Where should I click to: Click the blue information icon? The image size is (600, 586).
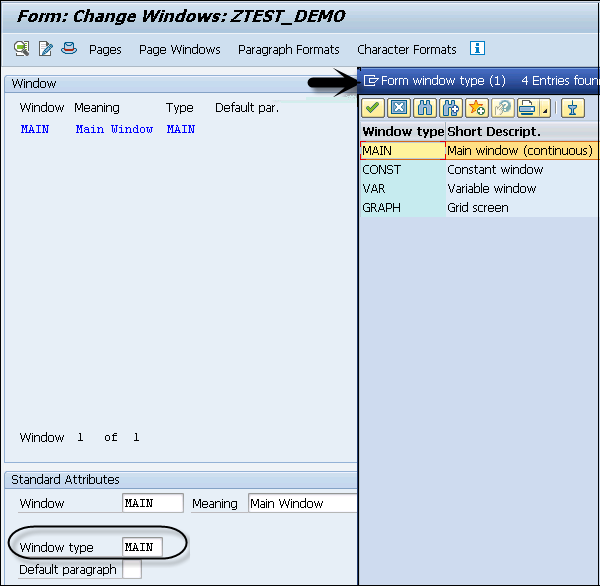click(477, 48)
